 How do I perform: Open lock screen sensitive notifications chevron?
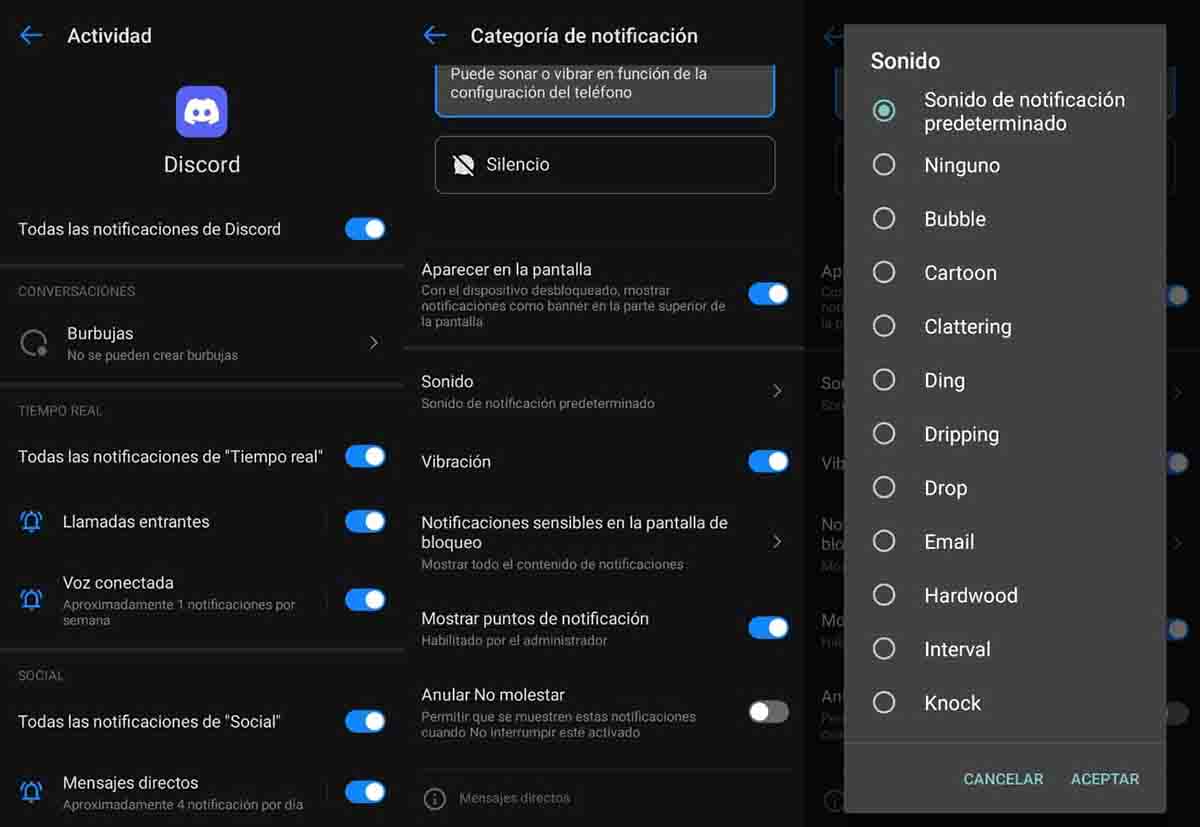[x=777, y=541]
